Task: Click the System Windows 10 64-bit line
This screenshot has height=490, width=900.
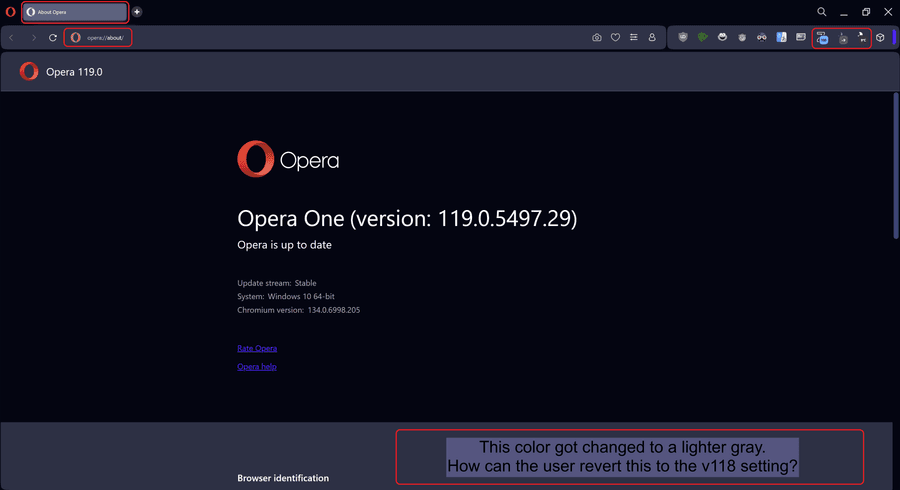Action: point(286,297)
